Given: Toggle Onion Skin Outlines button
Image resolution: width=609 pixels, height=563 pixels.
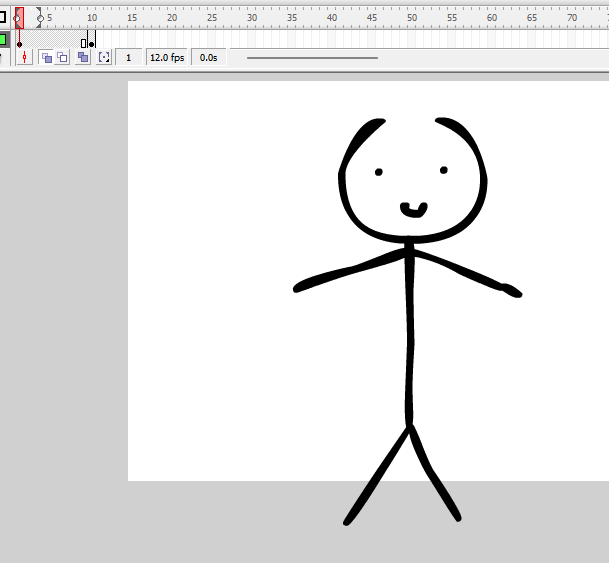Looking at the screenshot, I should pos(62,57).
